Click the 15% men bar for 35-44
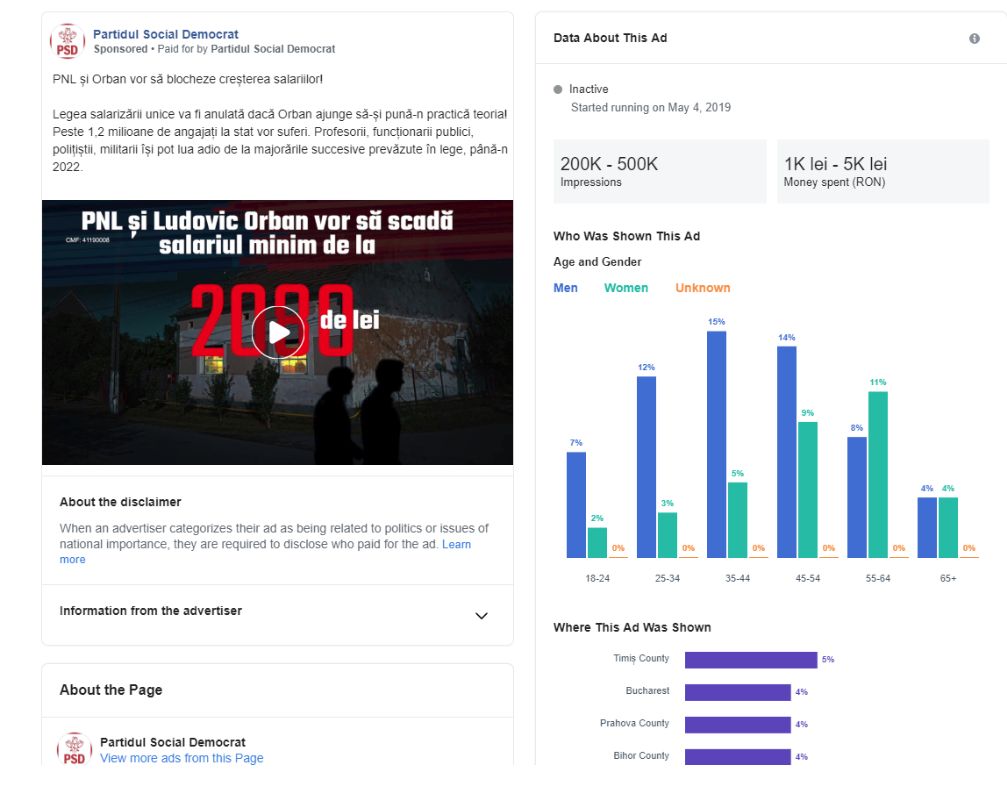Image resolution: width=1007 pixels, height=786 pixels. [x=716, y=444]
